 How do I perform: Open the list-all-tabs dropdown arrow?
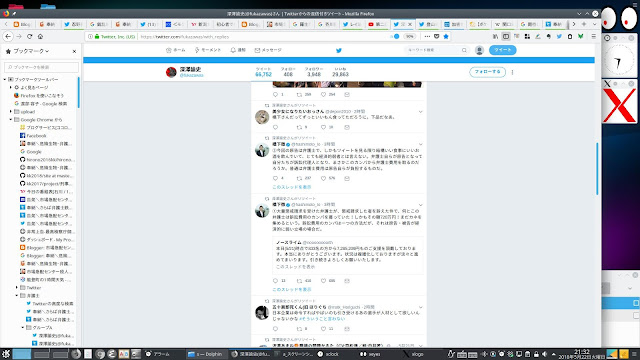pyautogui.click(x=594, y=24)
